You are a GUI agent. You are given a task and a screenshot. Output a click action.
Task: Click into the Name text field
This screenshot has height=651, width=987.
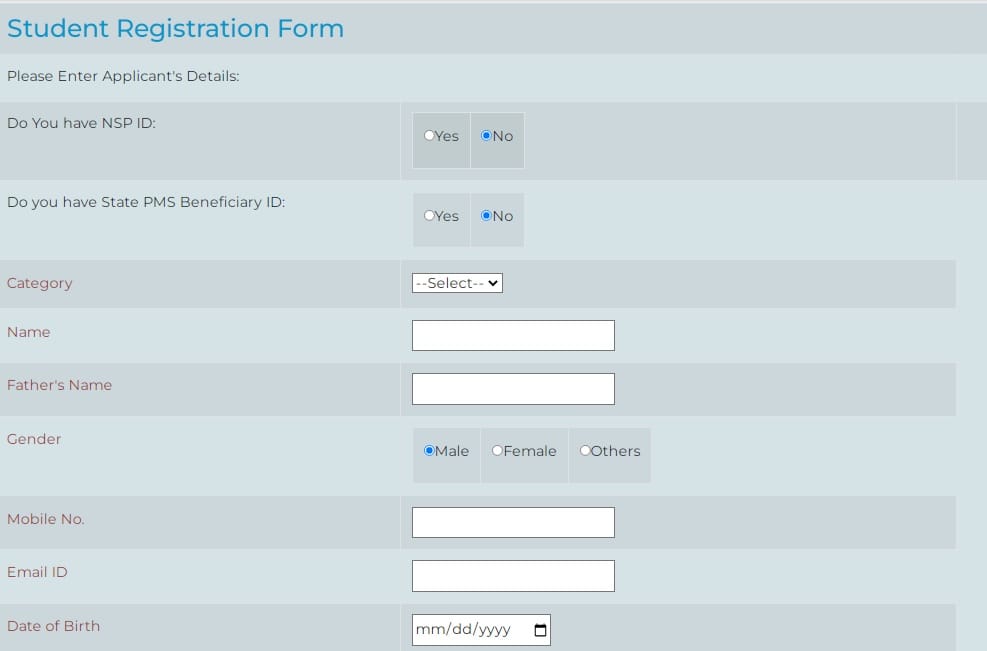coord(513,336)
